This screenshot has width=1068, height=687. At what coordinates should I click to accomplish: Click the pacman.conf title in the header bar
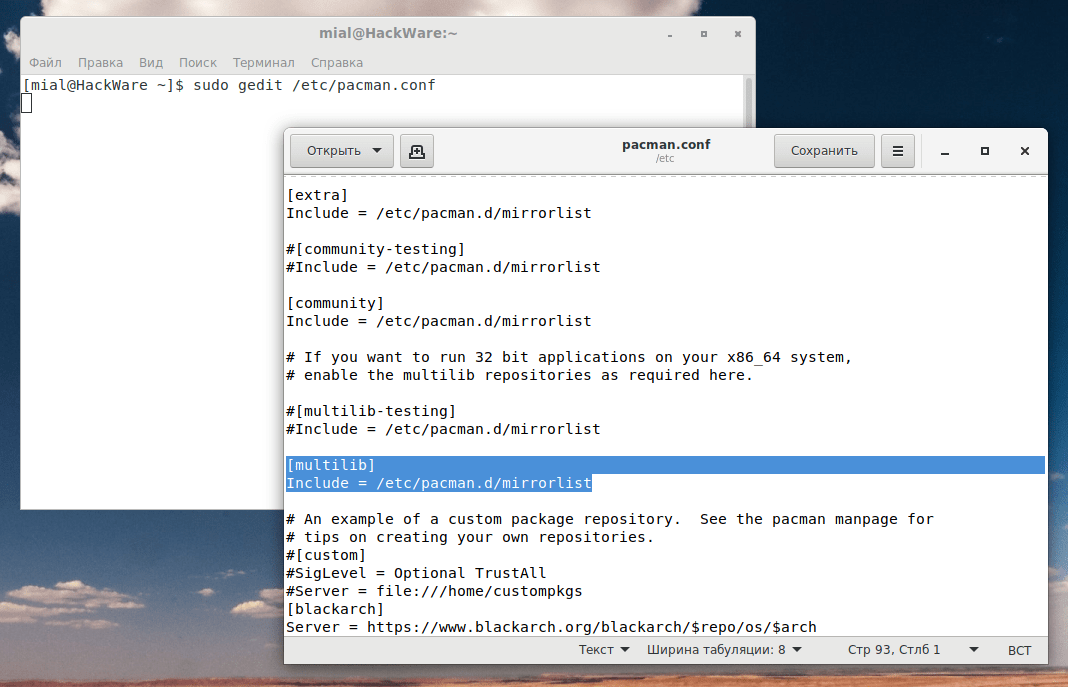(666, 143)
